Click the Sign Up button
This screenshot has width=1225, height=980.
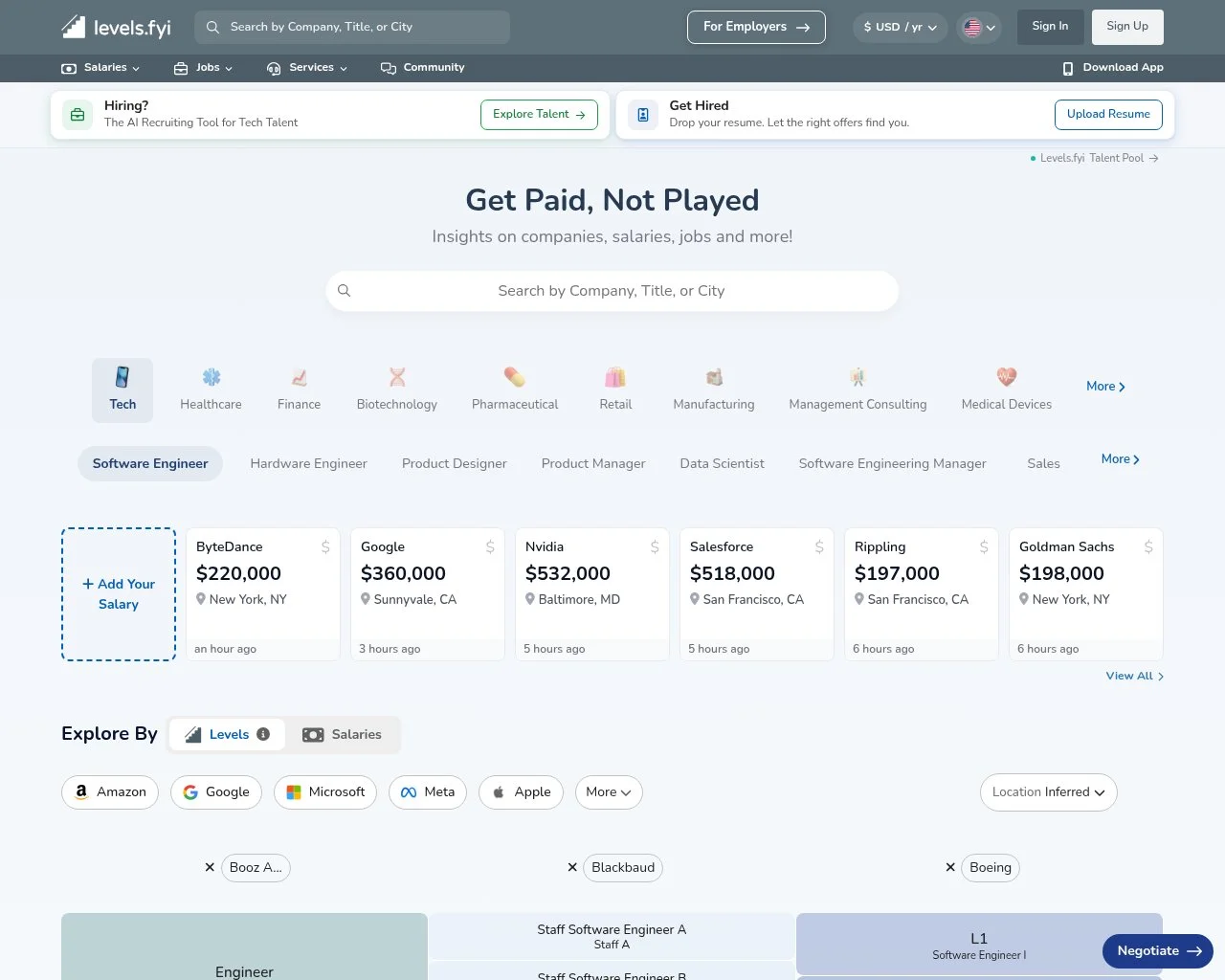pos(1127,27)
